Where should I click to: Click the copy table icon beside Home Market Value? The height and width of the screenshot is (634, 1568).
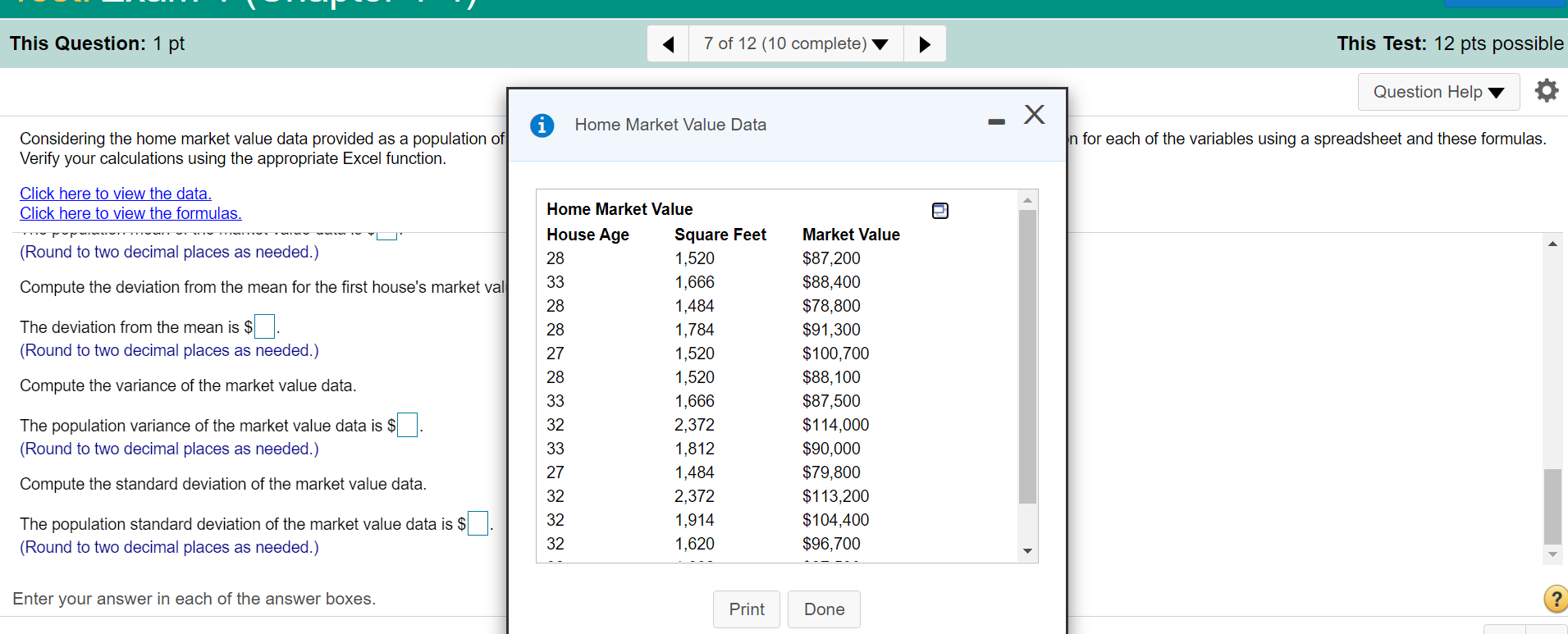(940, 210)
